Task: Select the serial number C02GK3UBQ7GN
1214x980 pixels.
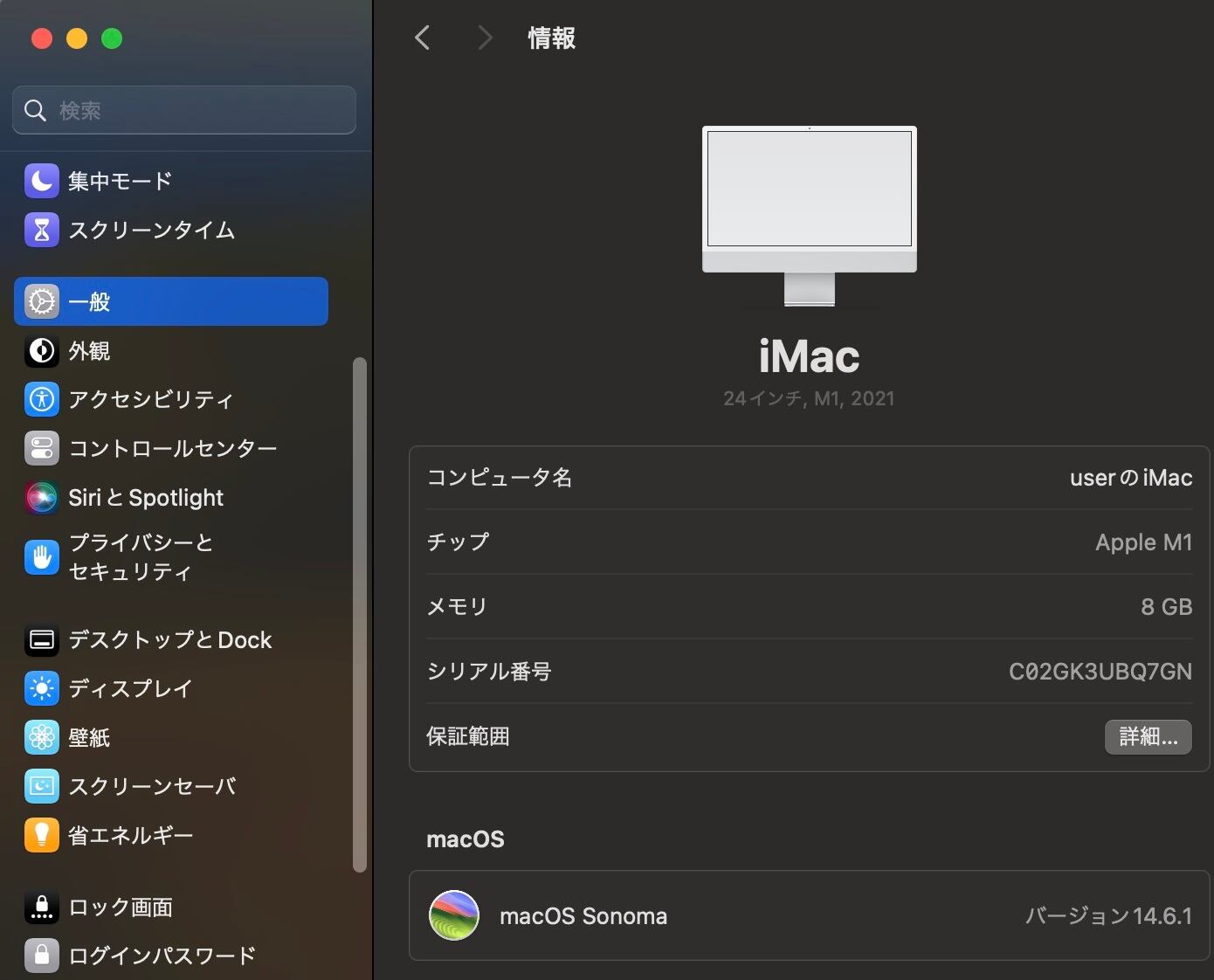Action: (x=1100, y=672)
